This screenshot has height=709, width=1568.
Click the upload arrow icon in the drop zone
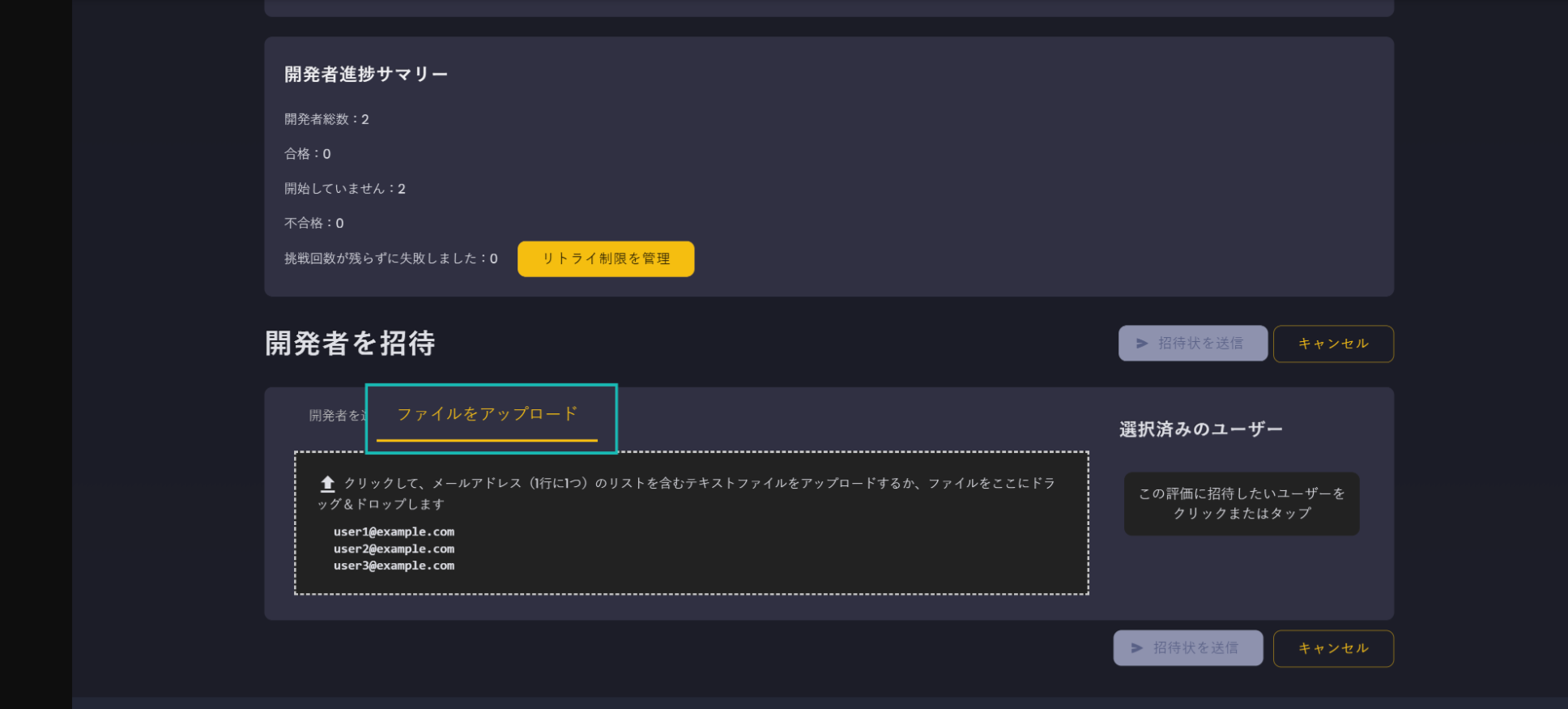pyautogui.click(x=327, y=484)
